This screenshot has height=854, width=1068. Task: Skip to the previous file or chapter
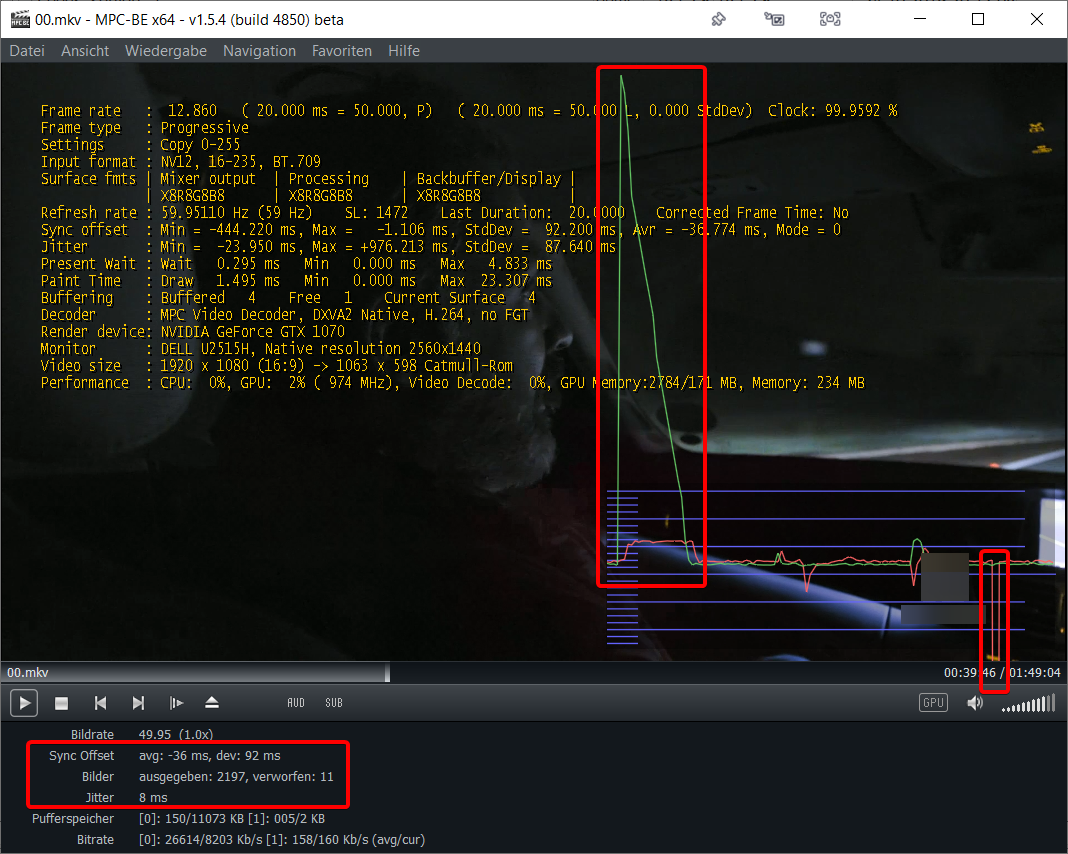pyautogui.click(x=100, y=703)
